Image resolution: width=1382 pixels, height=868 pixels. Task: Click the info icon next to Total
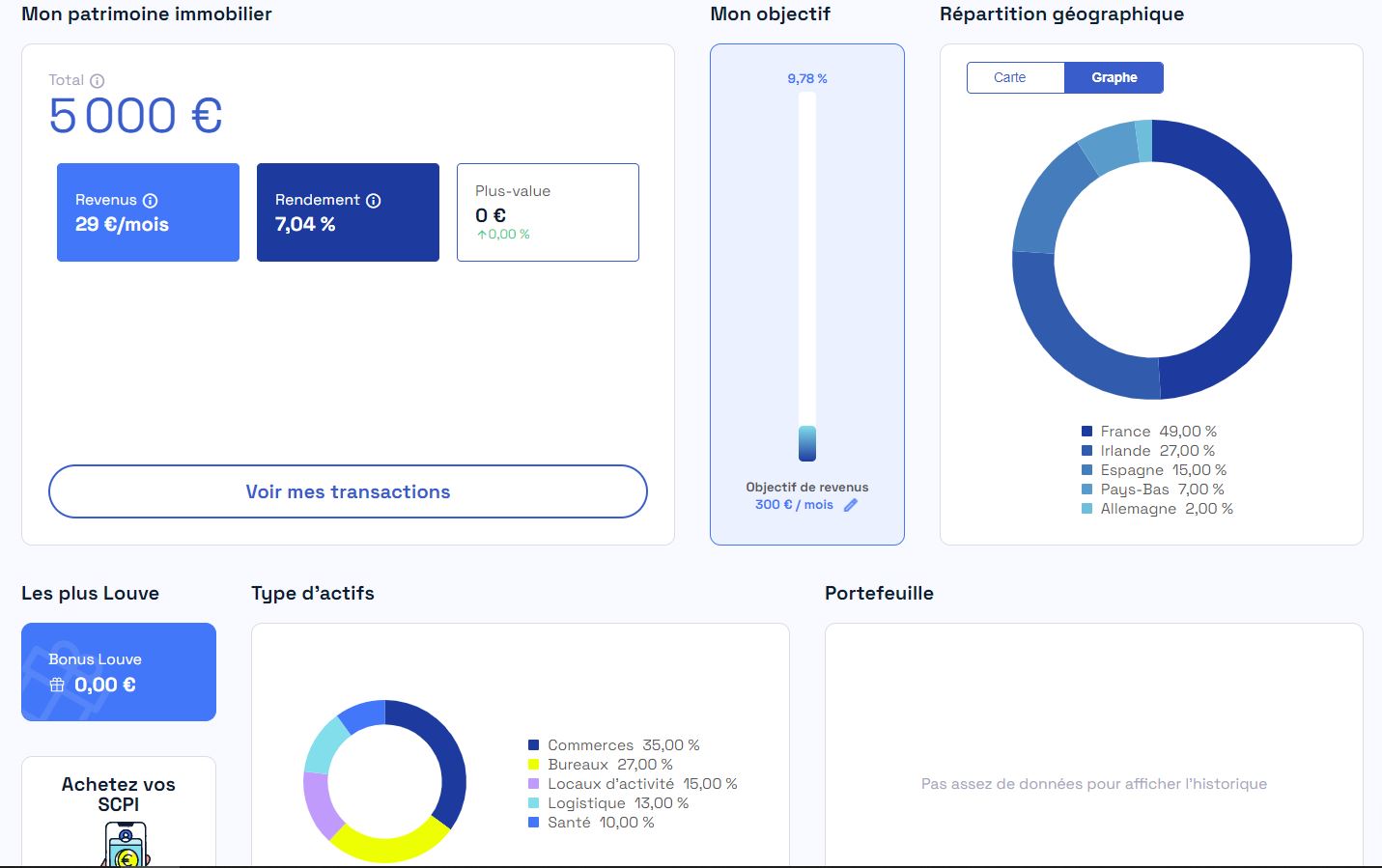[98, 81]
